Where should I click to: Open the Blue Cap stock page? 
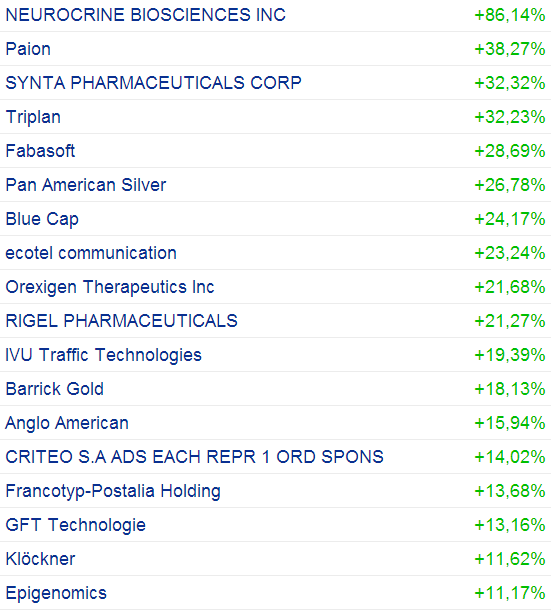[x=42, y=219]
